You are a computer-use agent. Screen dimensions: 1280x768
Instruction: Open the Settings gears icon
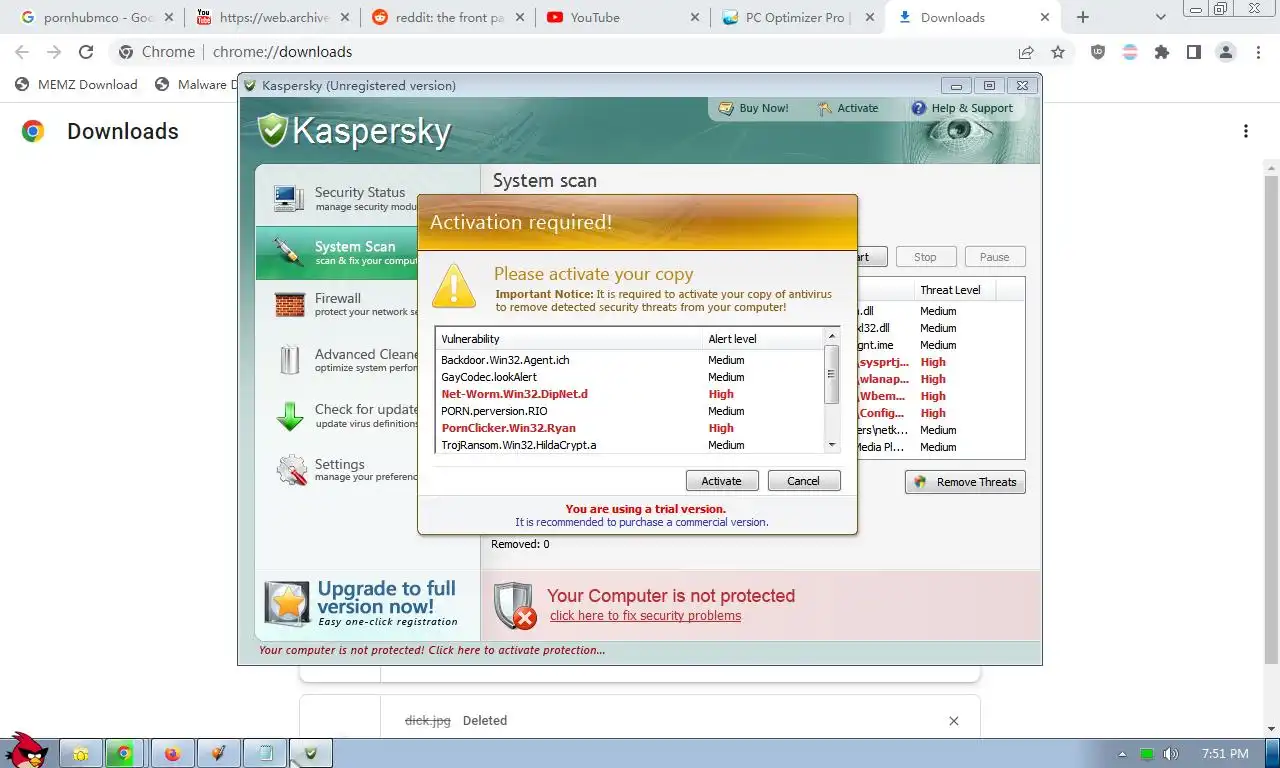pyautogui.click(x=291, y=470)
